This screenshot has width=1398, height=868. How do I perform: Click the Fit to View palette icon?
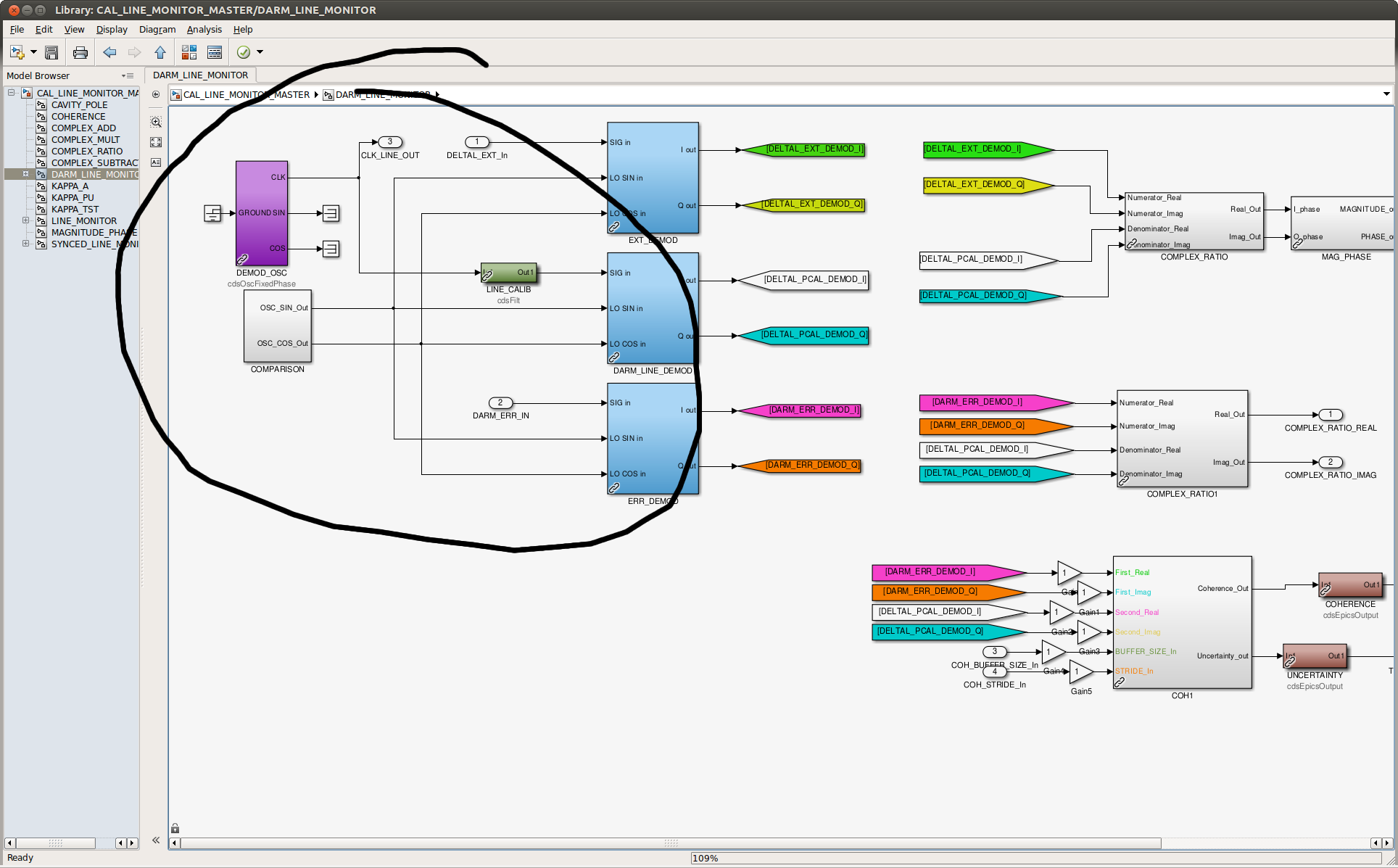(156, 142)
